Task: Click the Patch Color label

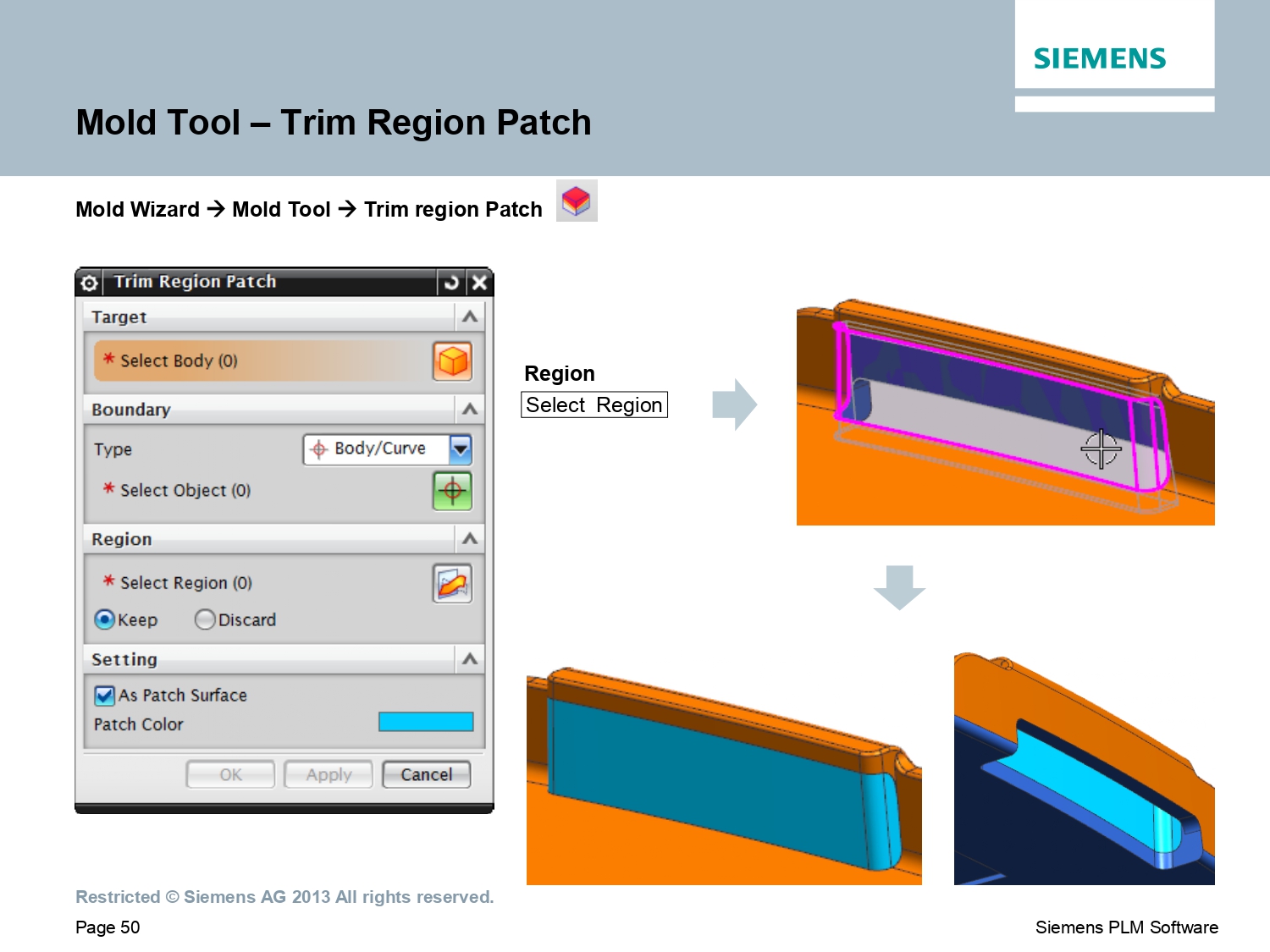Action: 138,724
